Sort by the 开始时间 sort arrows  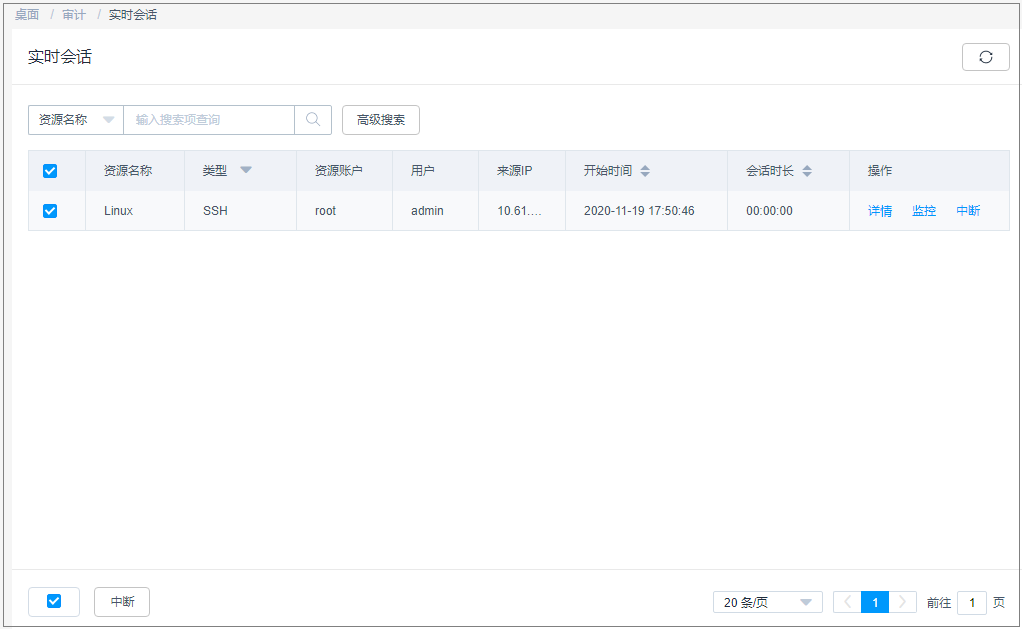coord(645,171)
